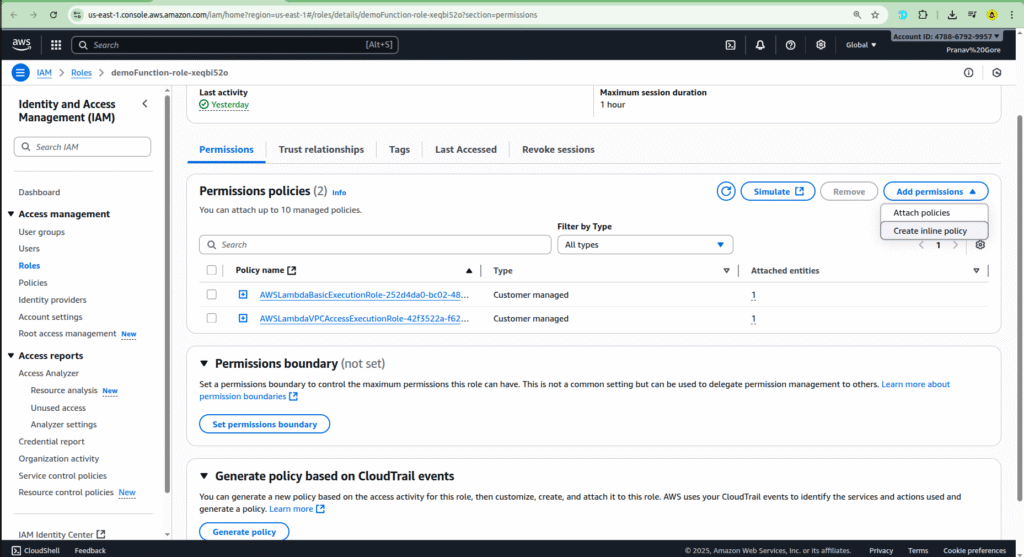This screenshot has width=1024, height=557.
Task: Close the Add permissions dropdown button
Action: coord(935,191)
